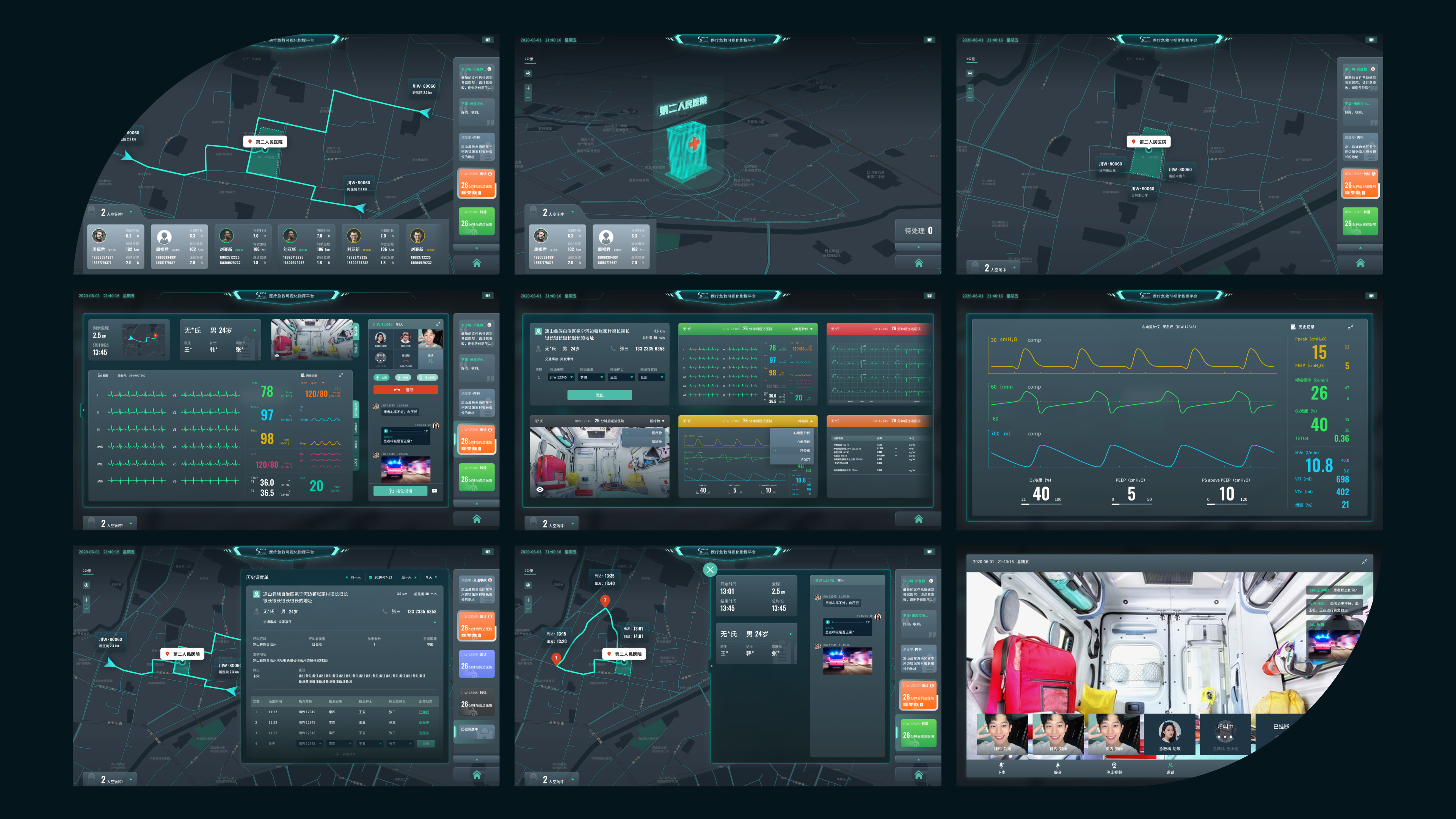
Task: Shrink fullscreen ambulance video via collapse arrows
Action: (x=1365, y=561)
